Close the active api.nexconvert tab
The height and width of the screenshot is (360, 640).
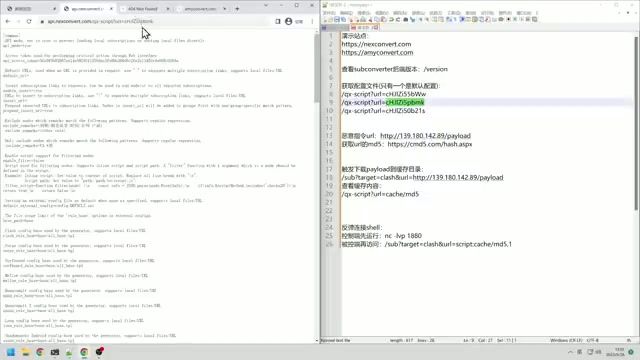[x=111, y=9]
